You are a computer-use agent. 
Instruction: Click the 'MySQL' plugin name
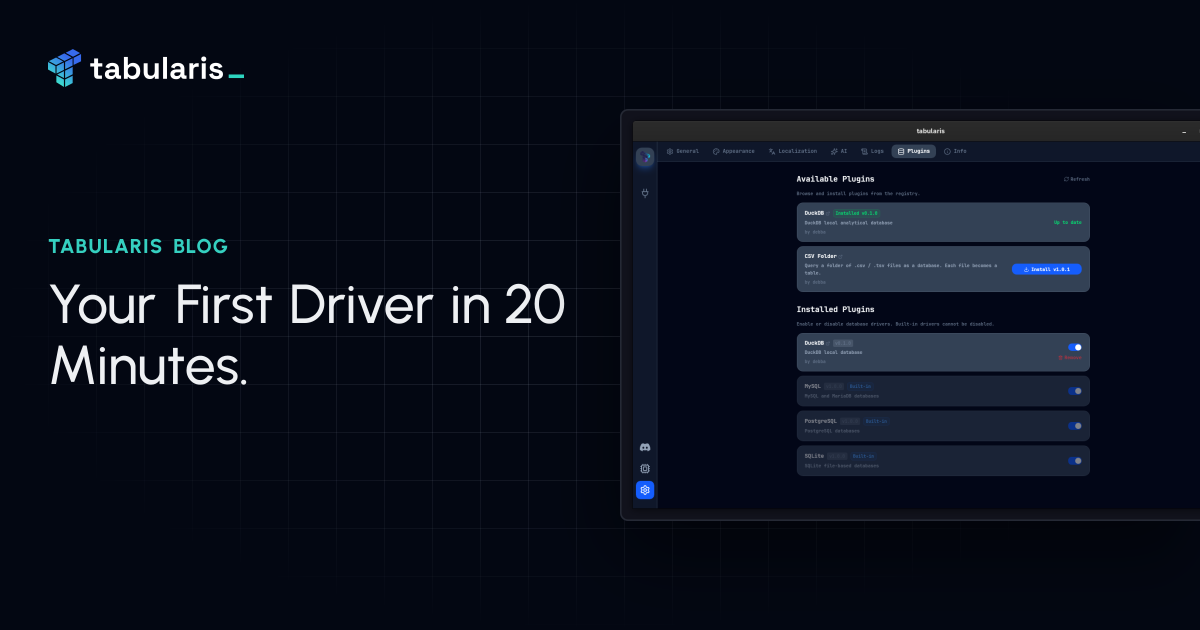tap(812, 386)
